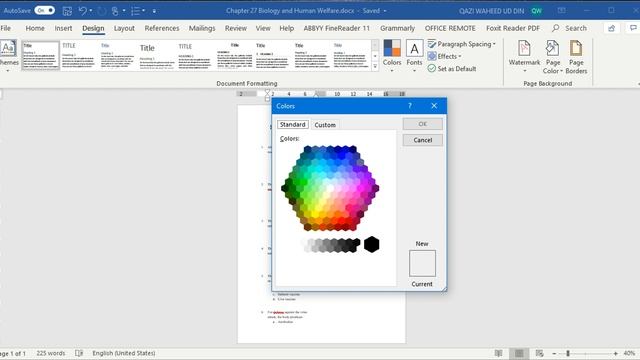Click Cancel in Colors dialog

pyautogui.click(x=422, y=140)
